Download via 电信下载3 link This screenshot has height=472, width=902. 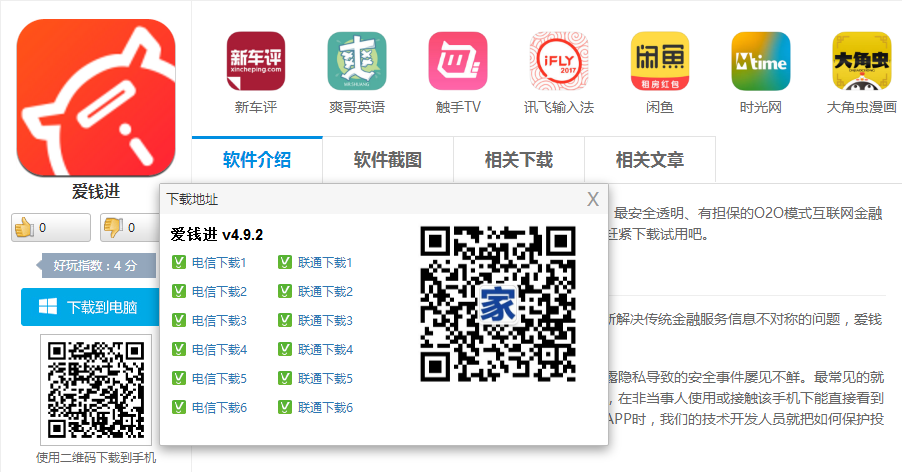[x=219, y=321]
